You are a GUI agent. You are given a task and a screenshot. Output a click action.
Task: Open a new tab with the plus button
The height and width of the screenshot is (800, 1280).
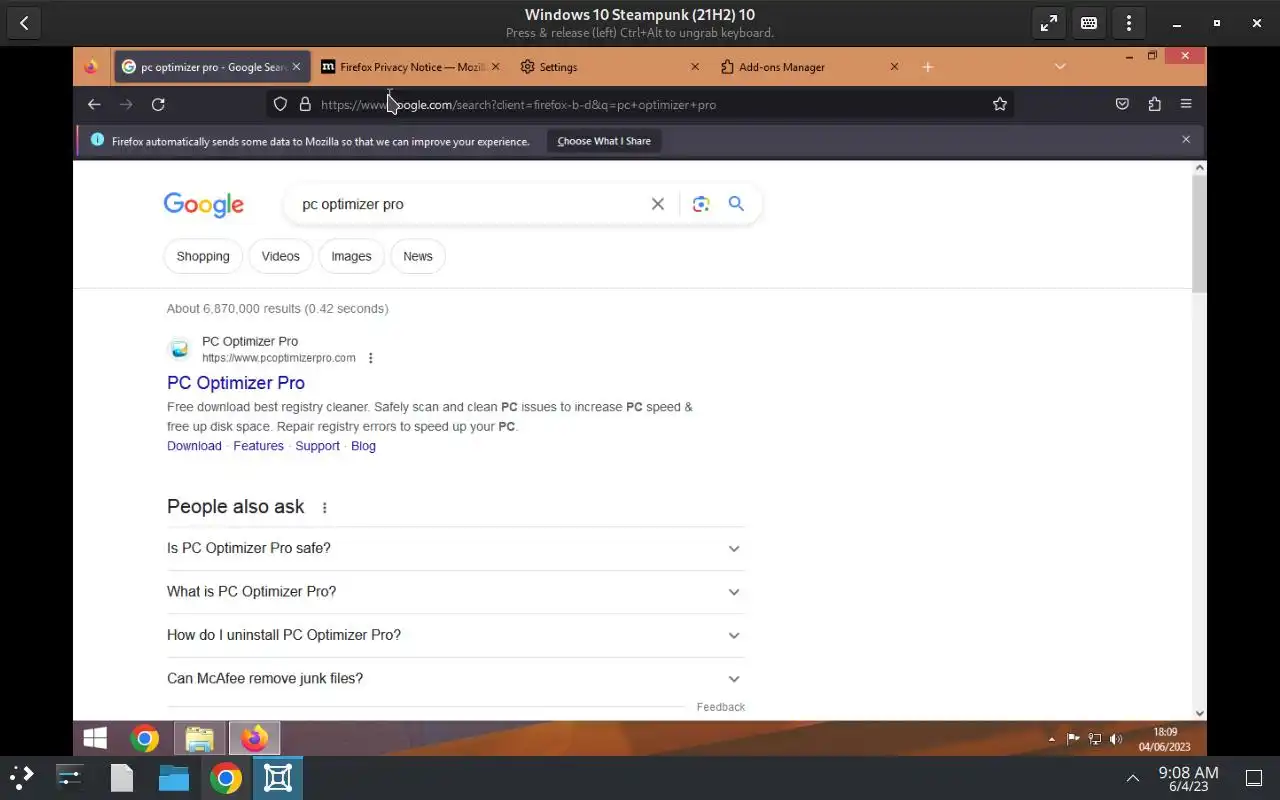coord(928,67)
